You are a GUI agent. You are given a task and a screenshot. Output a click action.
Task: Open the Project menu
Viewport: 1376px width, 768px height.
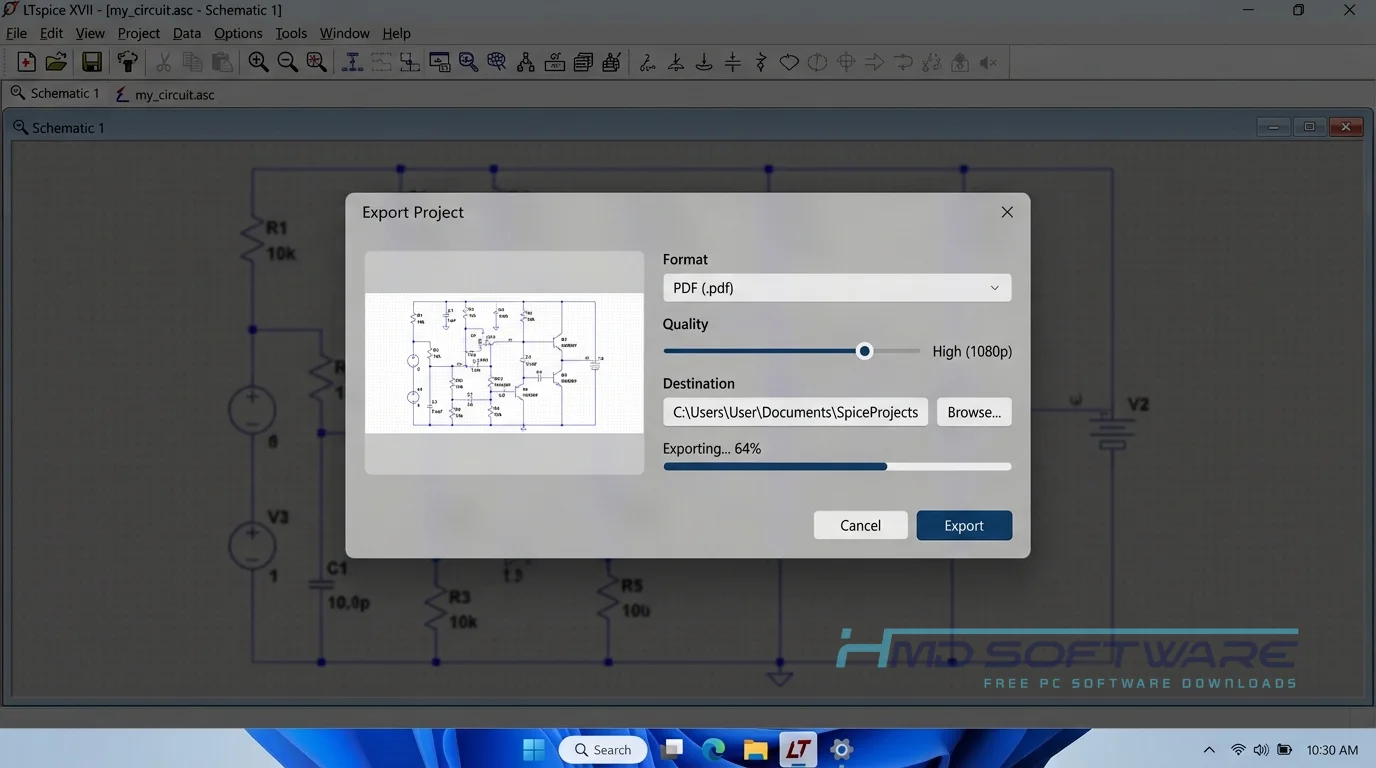click(138, 33)
